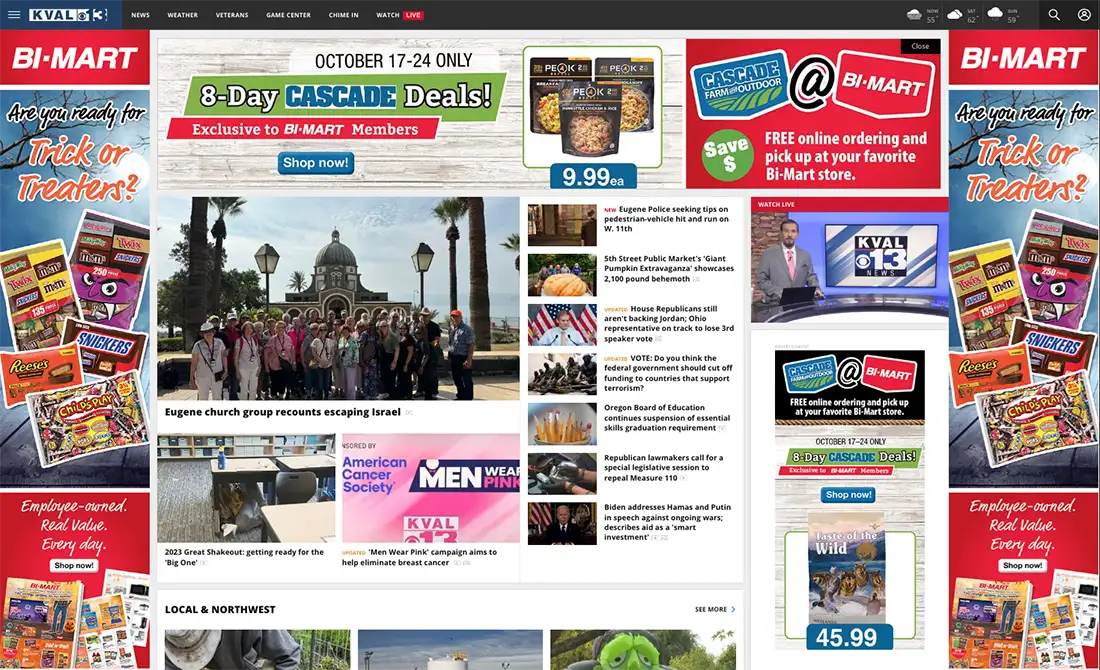Viewport: 1100px width, 670px height.
Task: Click the Watch Live header label
Action: click(x=776, y=204)
